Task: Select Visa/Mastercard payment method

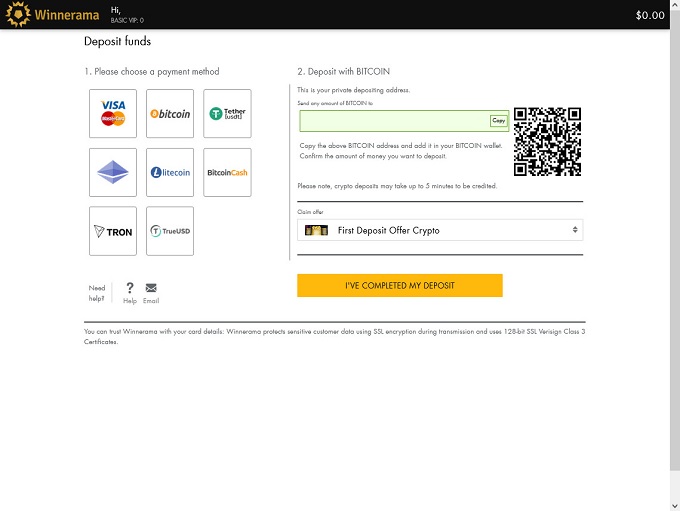Action: point(113,113)
